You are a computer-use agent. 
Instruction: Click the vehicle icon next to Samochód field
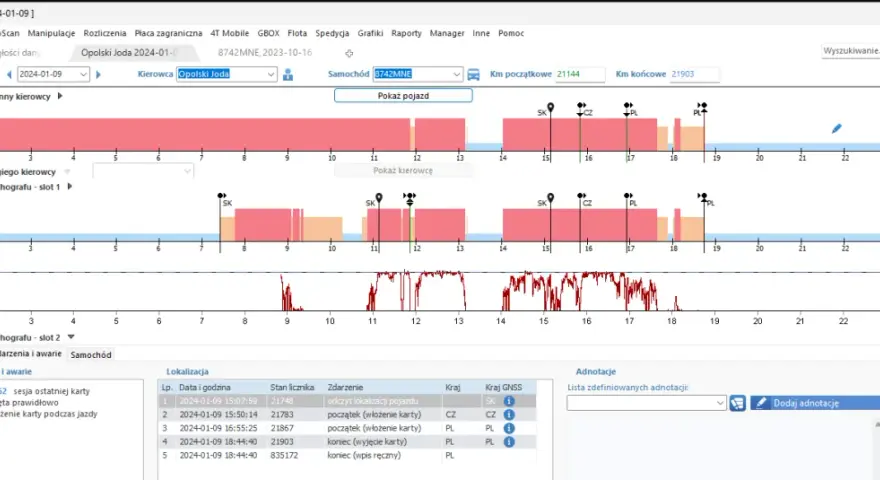pyautogui.click(x=474, y=74)
